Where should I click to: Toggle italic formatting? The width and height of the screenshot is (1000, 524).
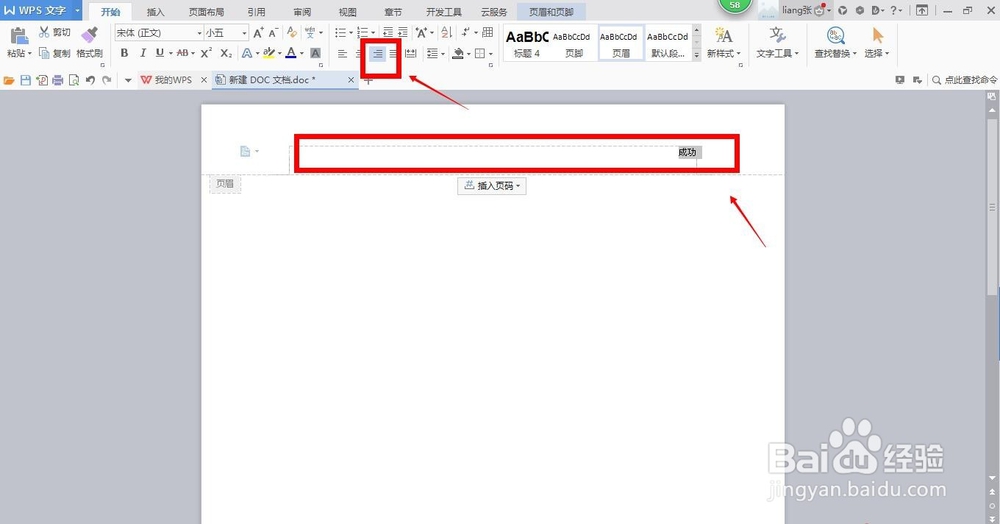click(142, 53)
